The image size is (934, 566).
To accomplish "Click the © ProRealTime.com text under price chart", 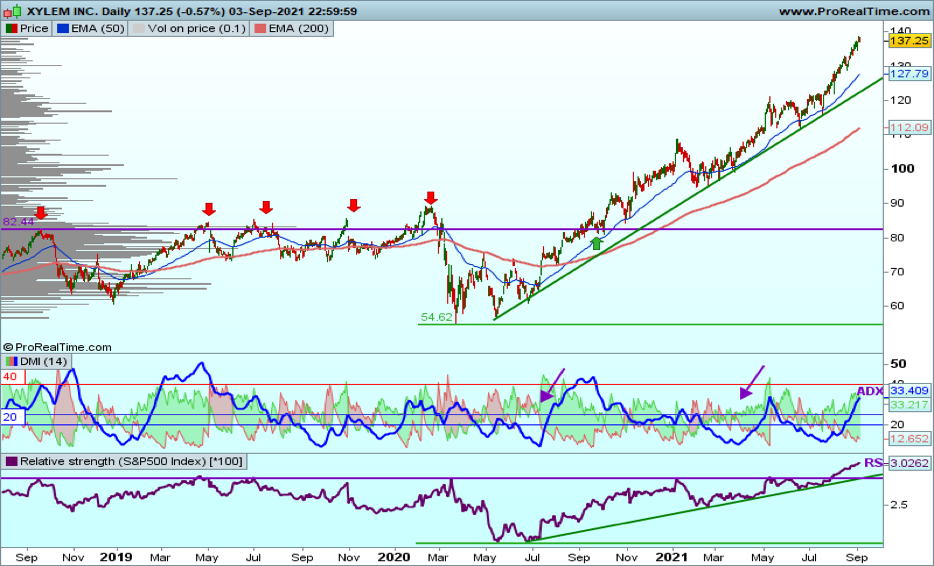I will pyautogui.click(x=57, y=347).
